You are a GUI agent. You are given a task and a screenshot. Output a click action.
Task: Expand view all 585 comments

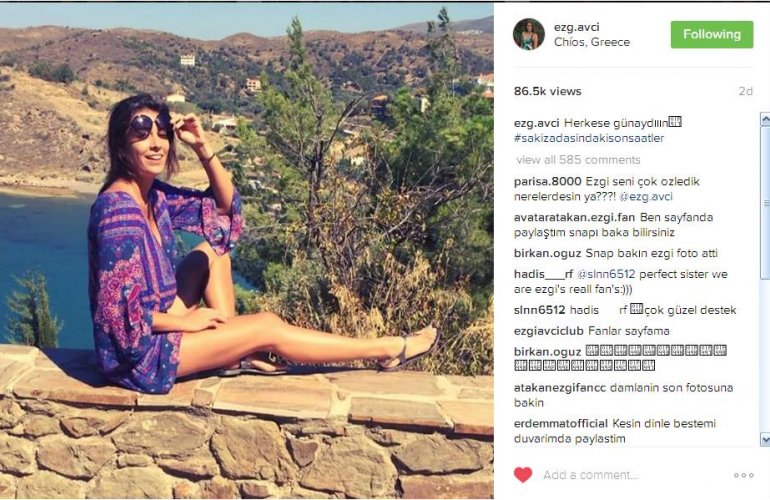[x=578, y=160]
